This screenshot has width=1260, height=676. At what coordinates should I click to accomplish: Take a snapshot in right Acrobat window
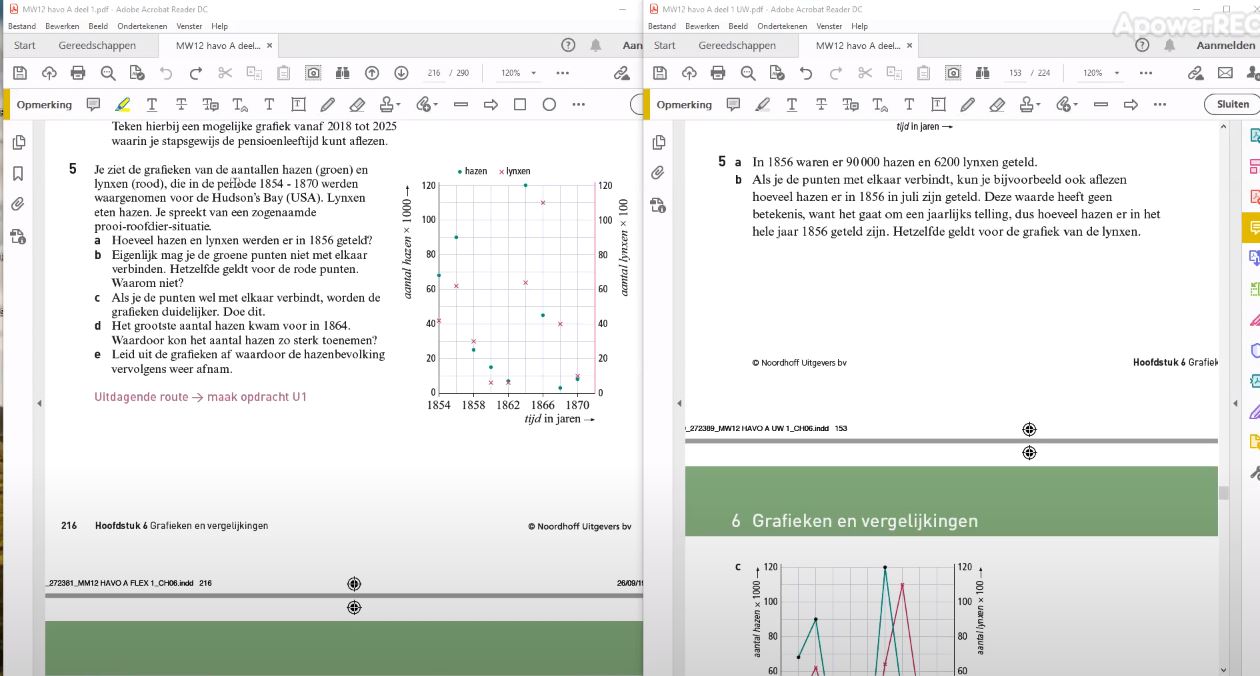(x=953, y=73)
